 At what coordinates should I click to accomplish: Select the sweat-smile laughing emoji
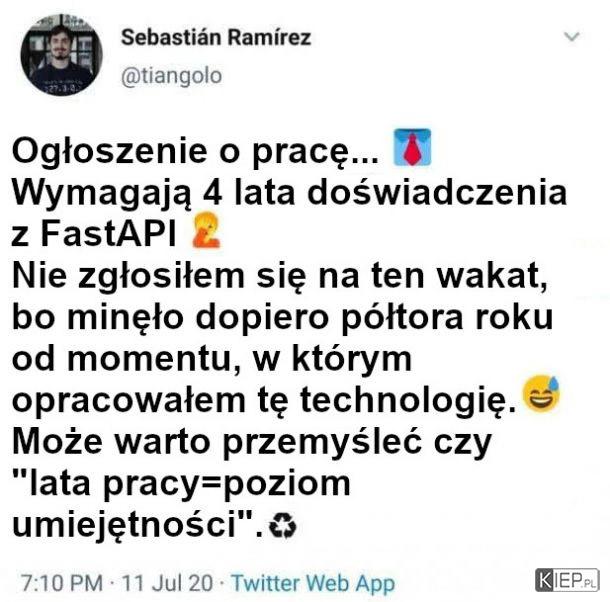click(x=541, y=394)
